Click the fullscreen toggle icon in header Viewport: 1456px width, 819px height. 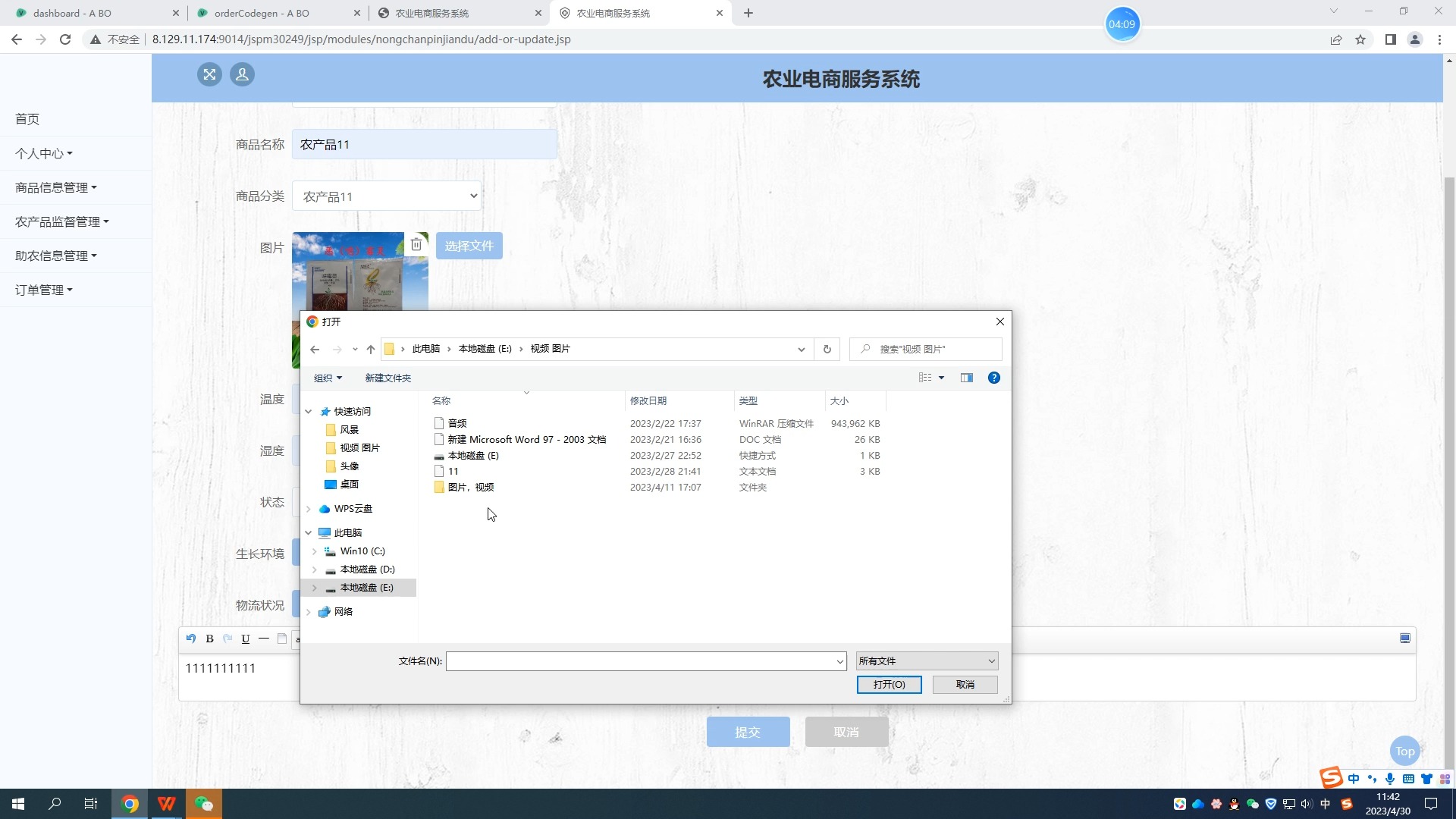pyautogui.click(x=209, y=74)
